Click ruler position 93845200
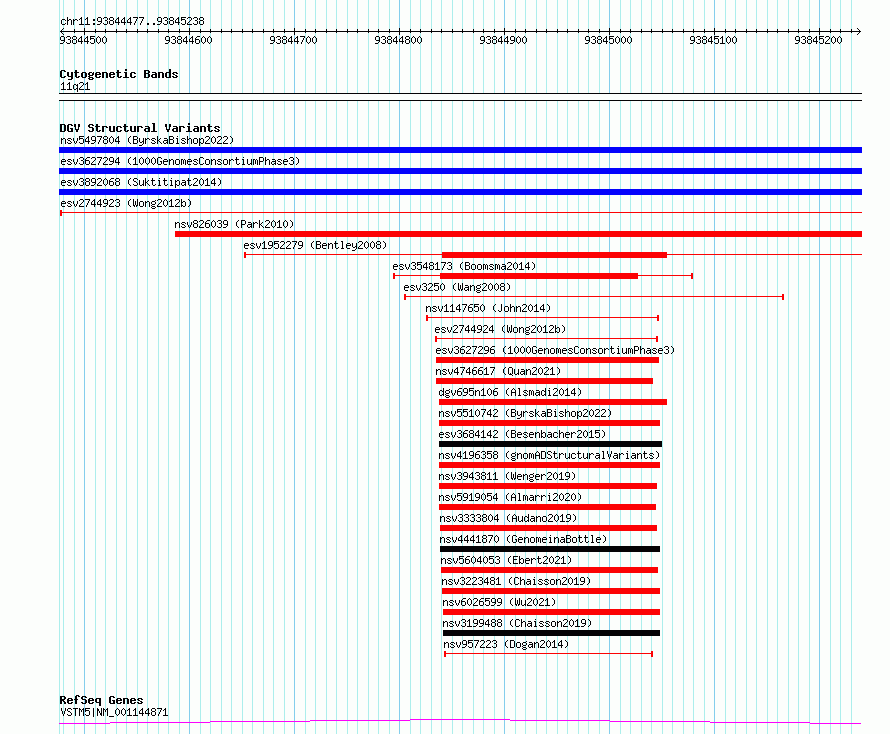The height and width of the screenshot is (734, 890). click(818, 40)
